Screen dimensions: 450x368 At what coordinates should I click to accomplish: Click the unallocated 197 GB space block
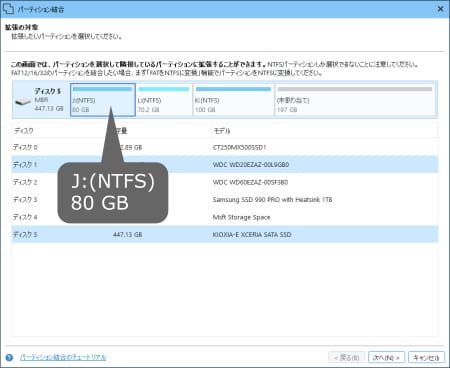tap(355, 100)
